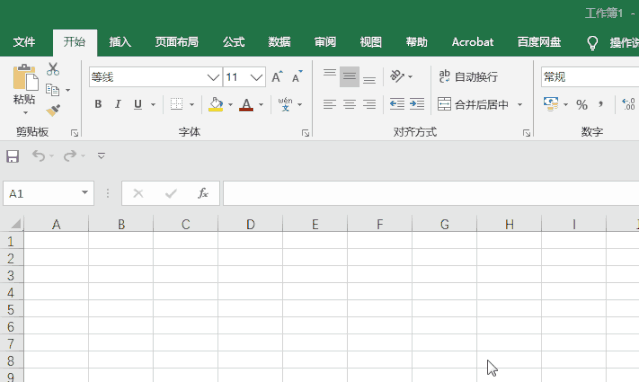Open the 百度网盘 tab
This screenshot has width=639, height=382.
[539, 42]
